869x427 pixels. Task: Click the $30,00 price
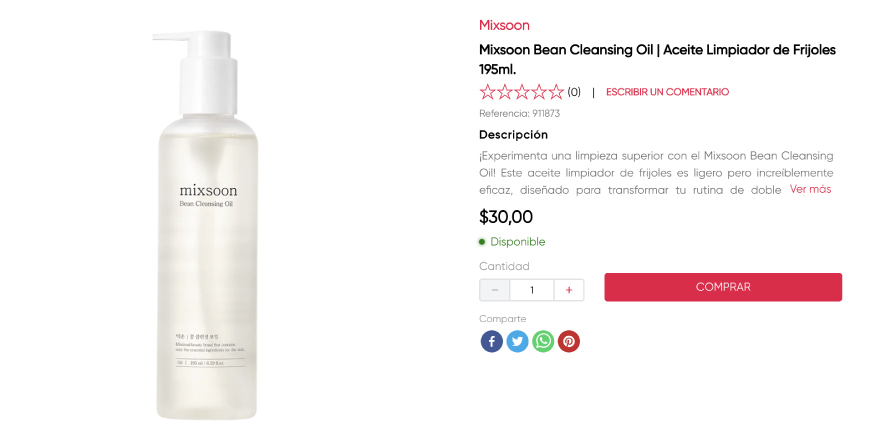pos(506,216)
